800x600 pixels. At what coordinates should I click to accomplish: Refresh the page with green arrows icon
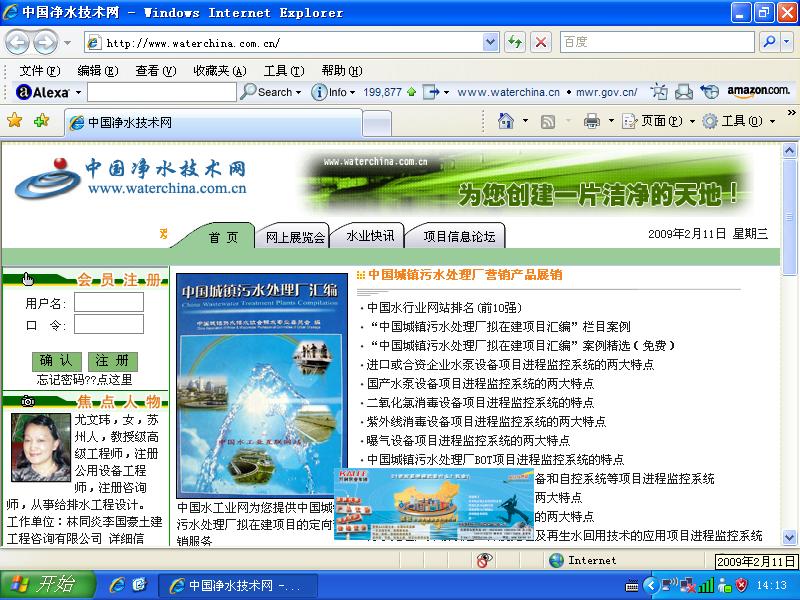(515, 42)
